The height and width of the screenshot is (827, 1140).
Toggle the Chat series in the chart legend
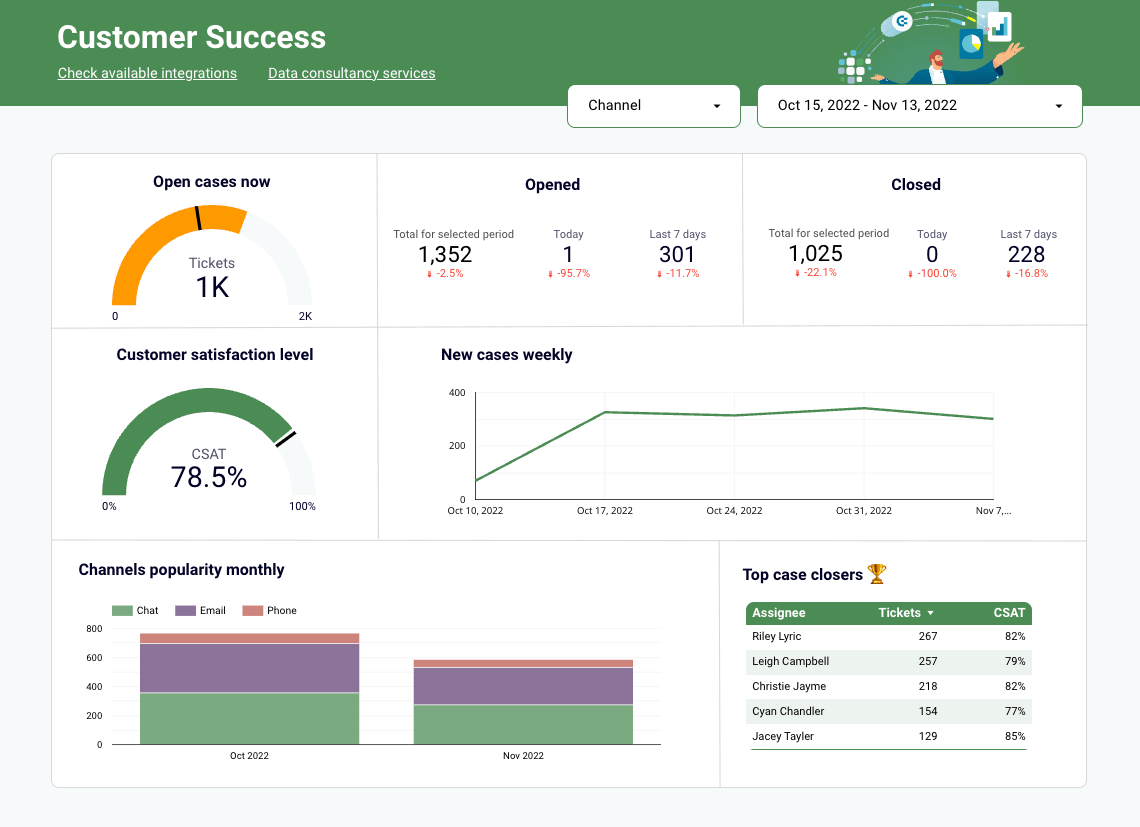pos(135,610)
